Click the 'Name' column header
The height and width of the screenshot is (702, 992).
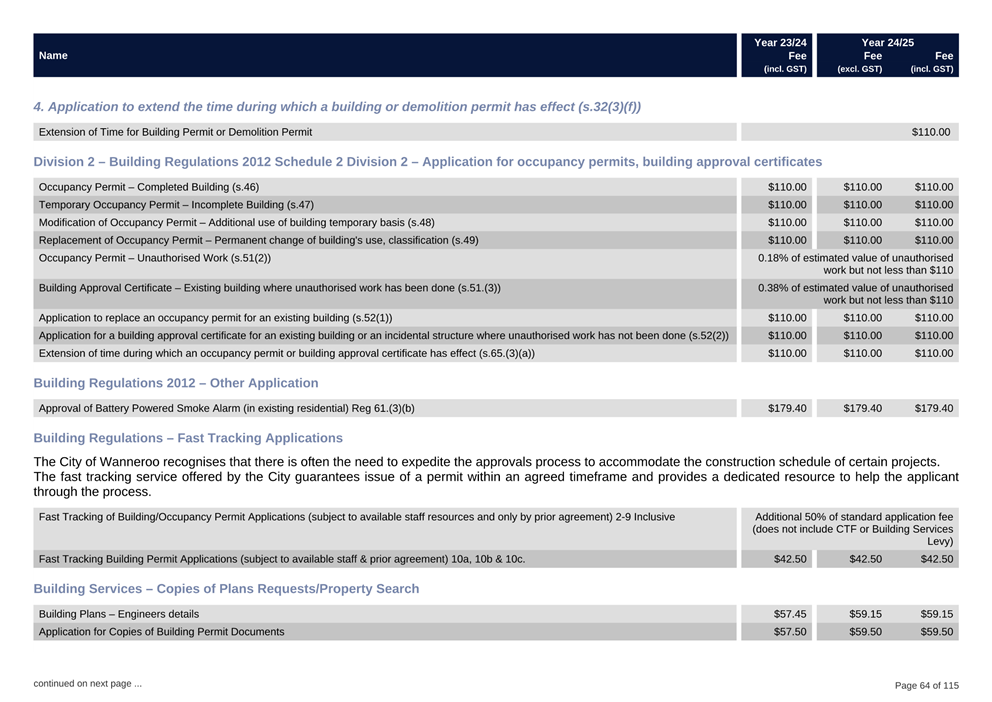click(x=53, y=56)
